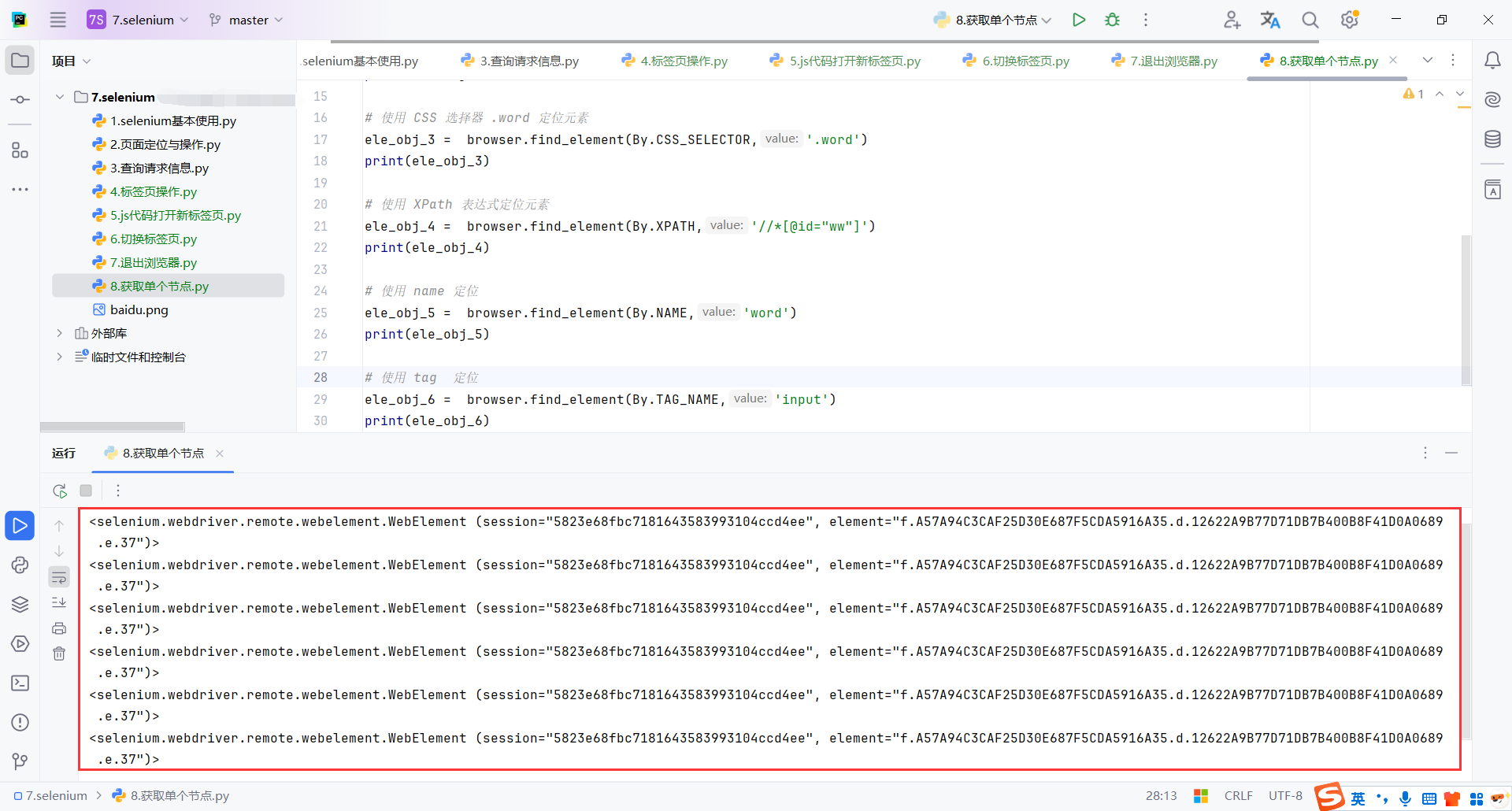The width and height of the screenshot is (1512, 811).
Task: Change UTF-8 file encoding
Action: (x=1285, y=795)
